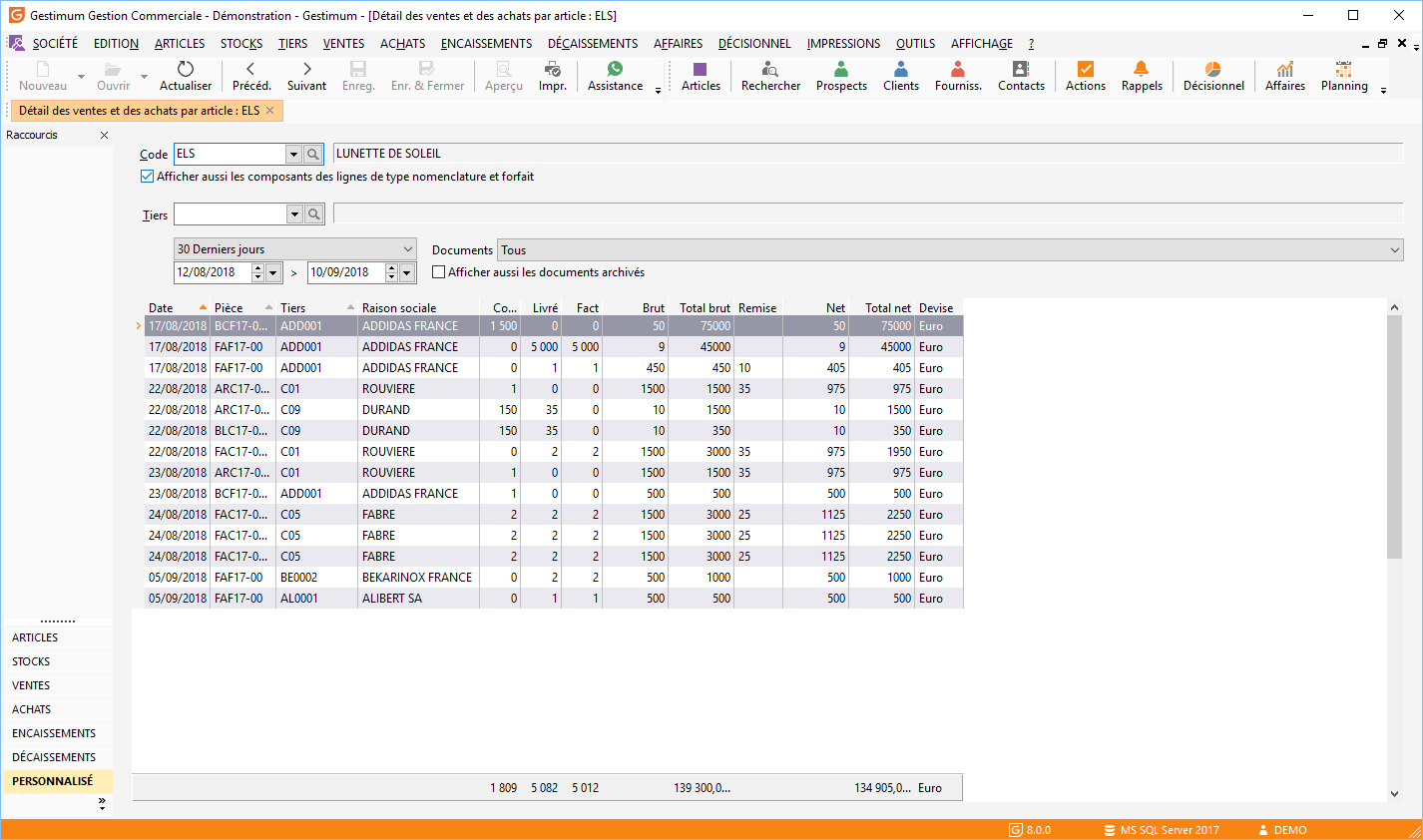The height and width of the screenshot is (840, 1423).
Task: Open the Planning icon
Action: point(1344,69)
